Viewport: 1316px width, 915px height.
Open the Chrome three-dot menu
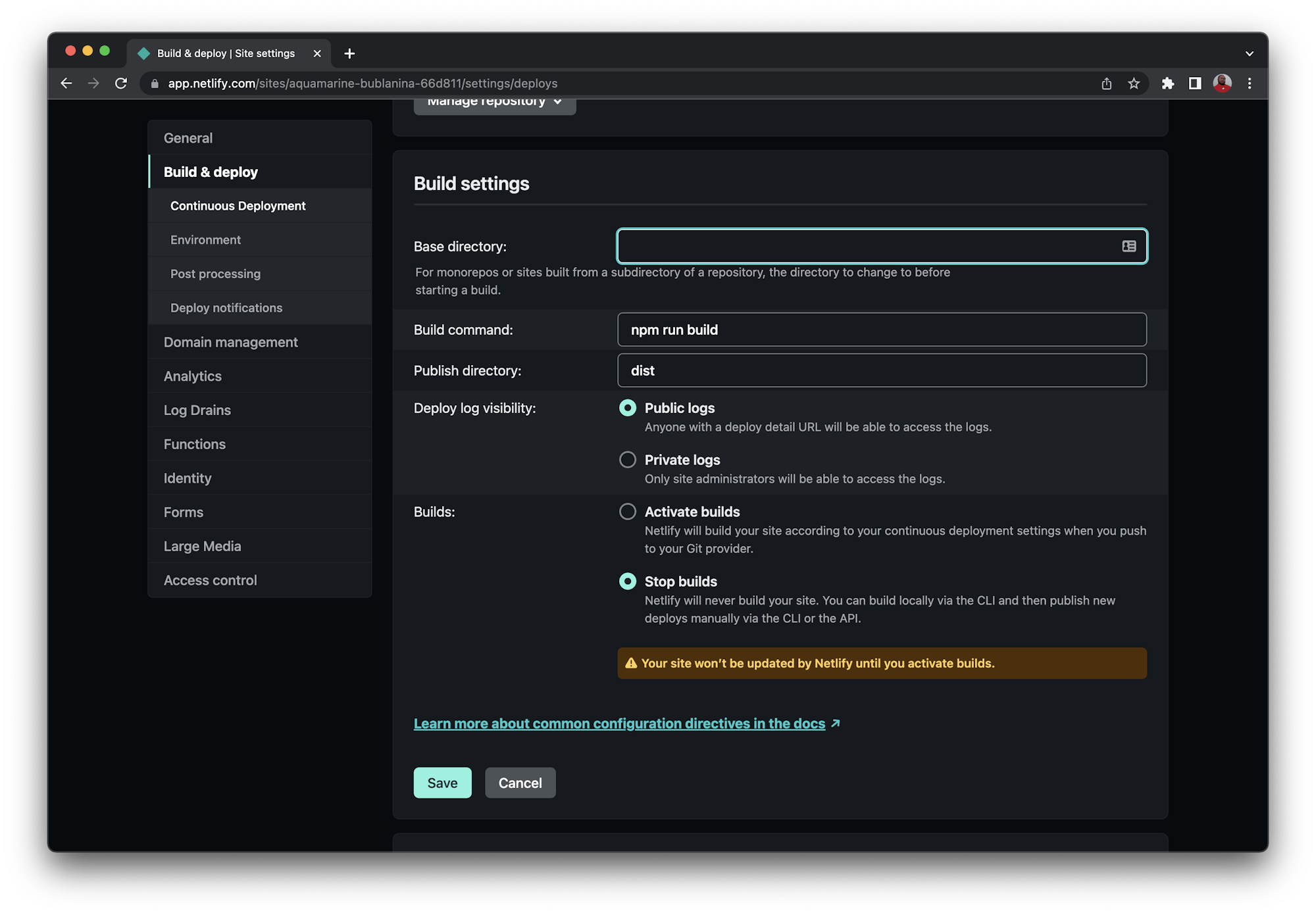pyautogui.click(x=1250, y=84)
